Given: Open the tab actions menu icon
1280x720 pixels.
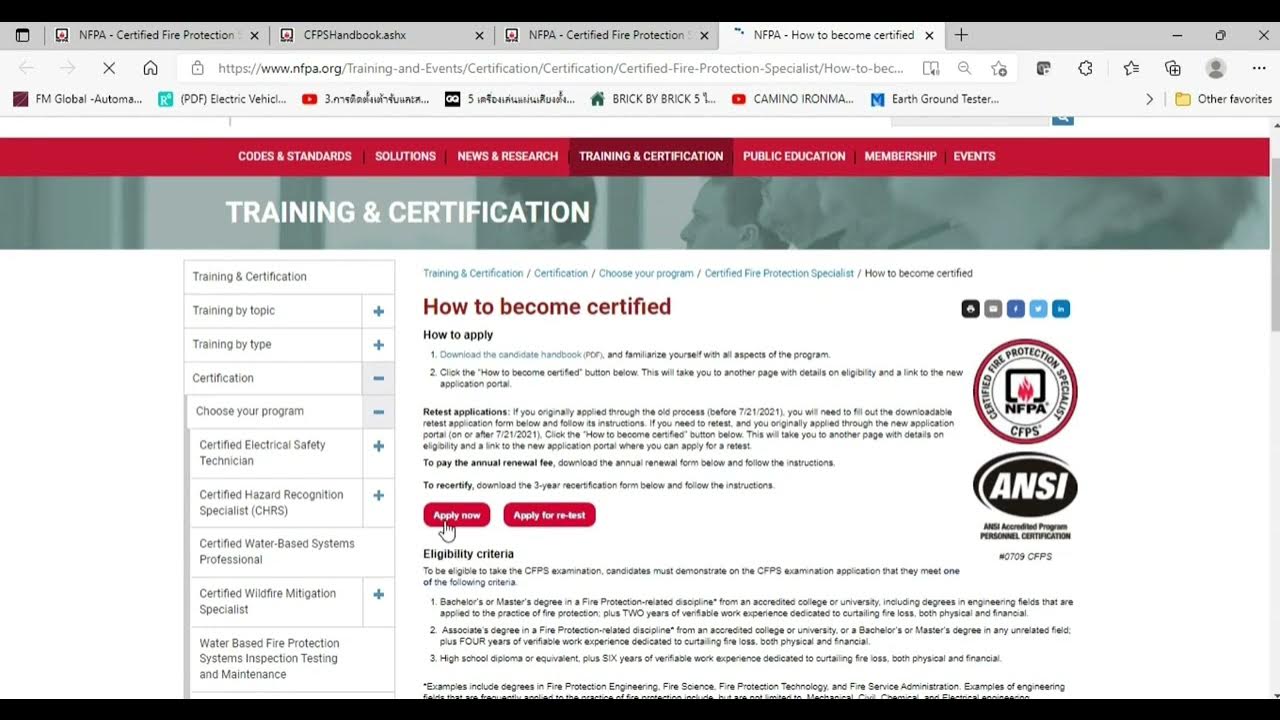Looking at the screenshot, I should (x=23, y=35).
